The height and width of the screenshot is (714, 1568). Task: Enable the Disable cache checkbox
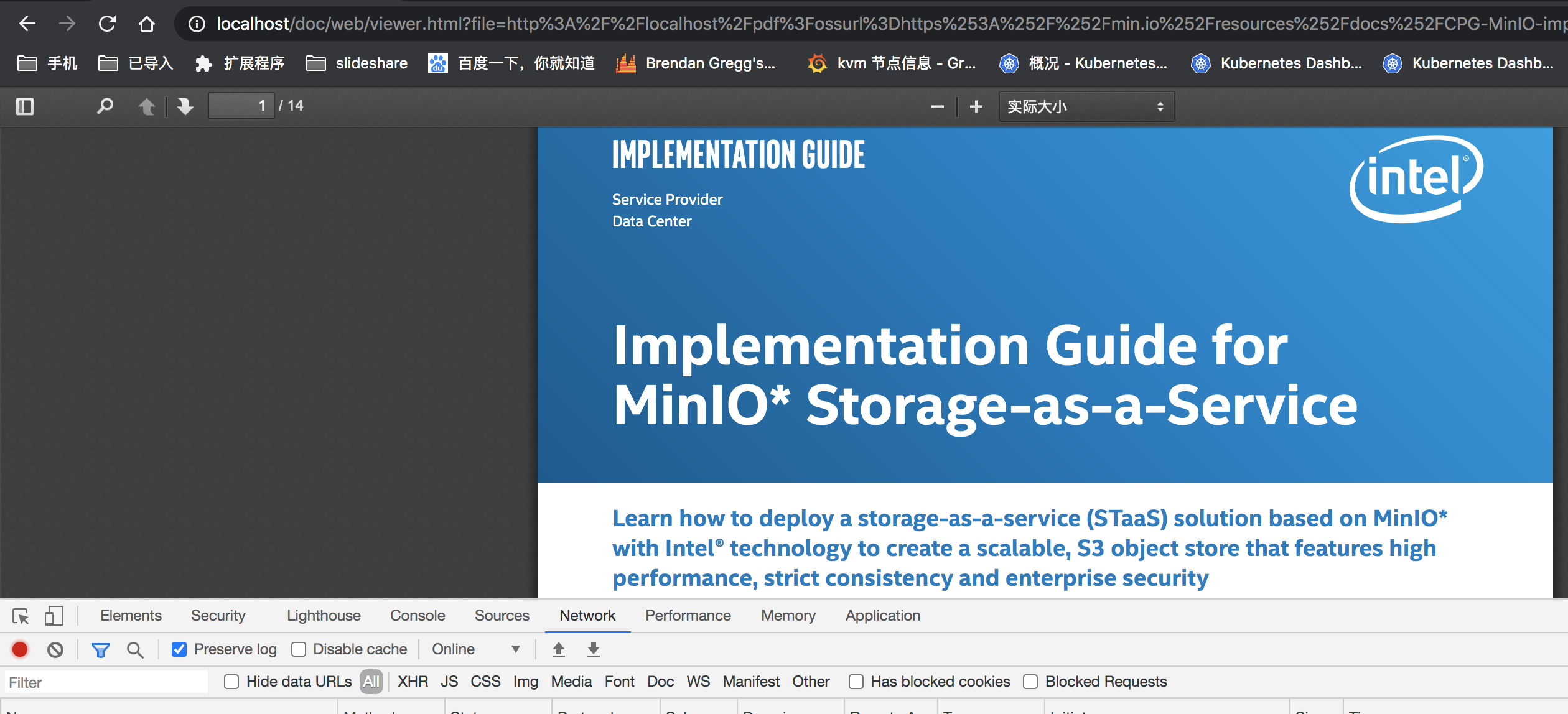pos(298,650)
